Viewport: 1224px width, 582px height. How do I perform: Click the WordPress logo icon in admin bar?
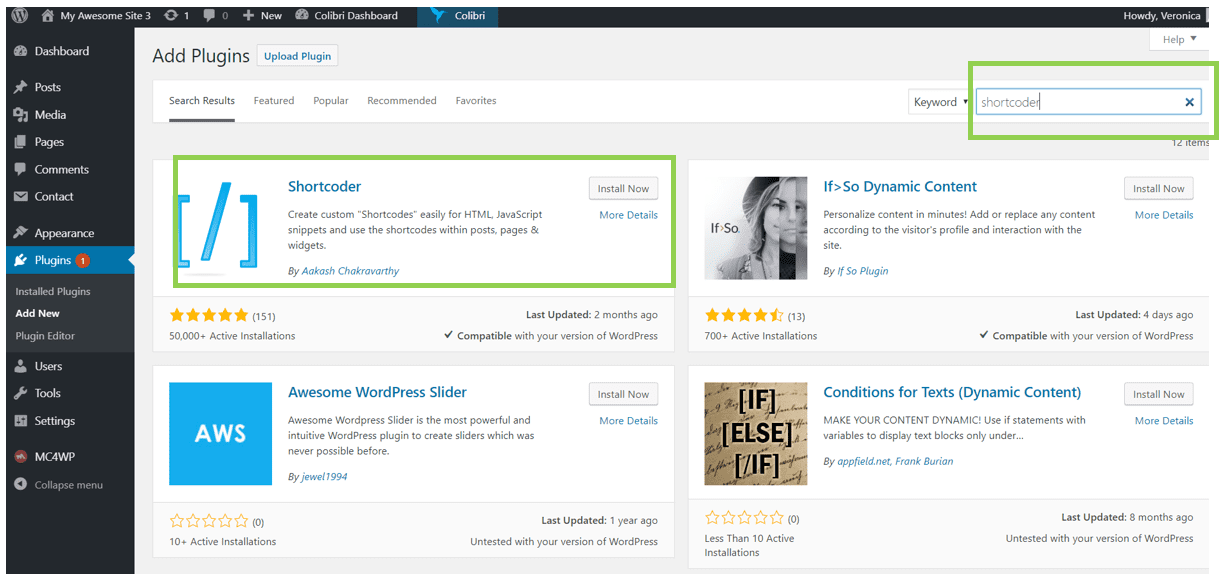(x=20, y=15)
